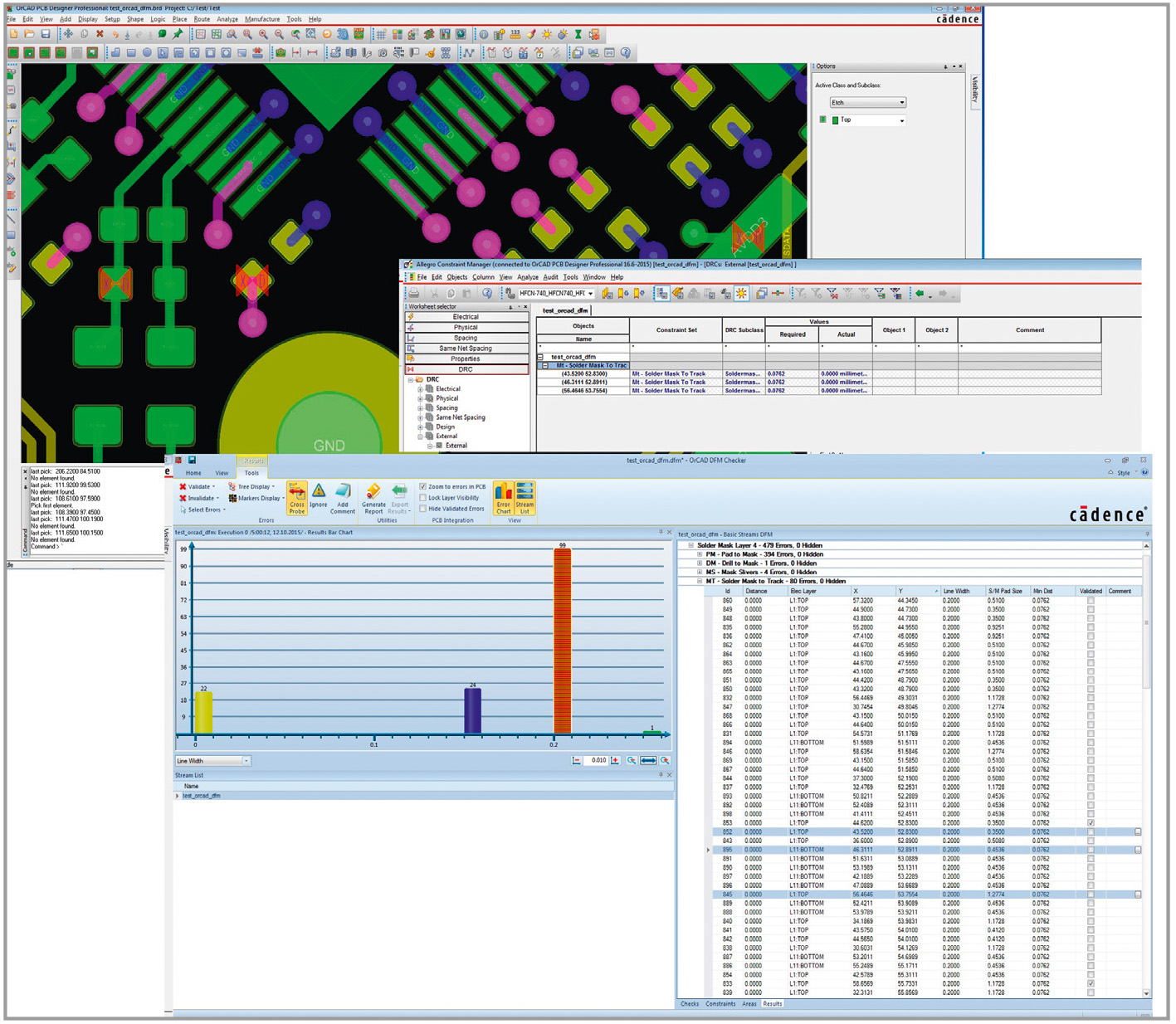This screenshot has height=1024, width=1176.
Task: Click the Cross Probe ribbon button
Action: (296, 498)
